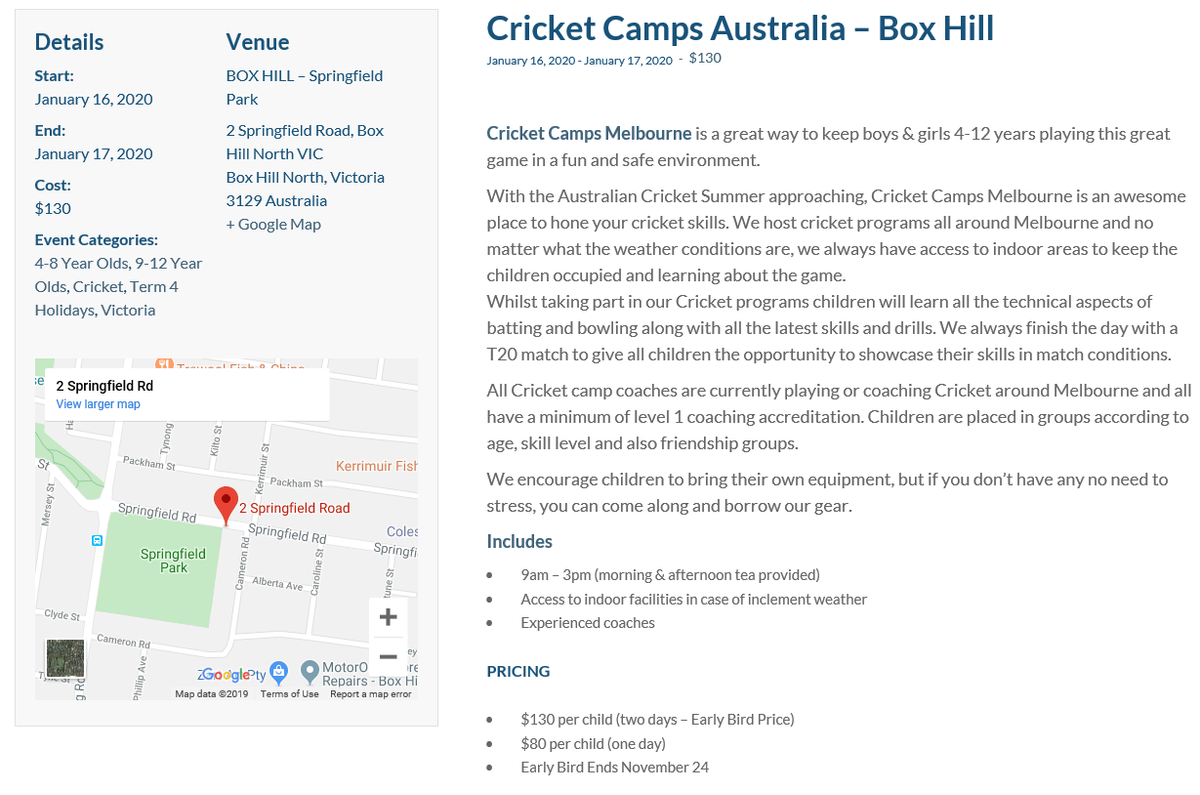The height and width of the screenshot is (795, 1200).
Task: Open the + Google Map link
Action: coord(273,224)
